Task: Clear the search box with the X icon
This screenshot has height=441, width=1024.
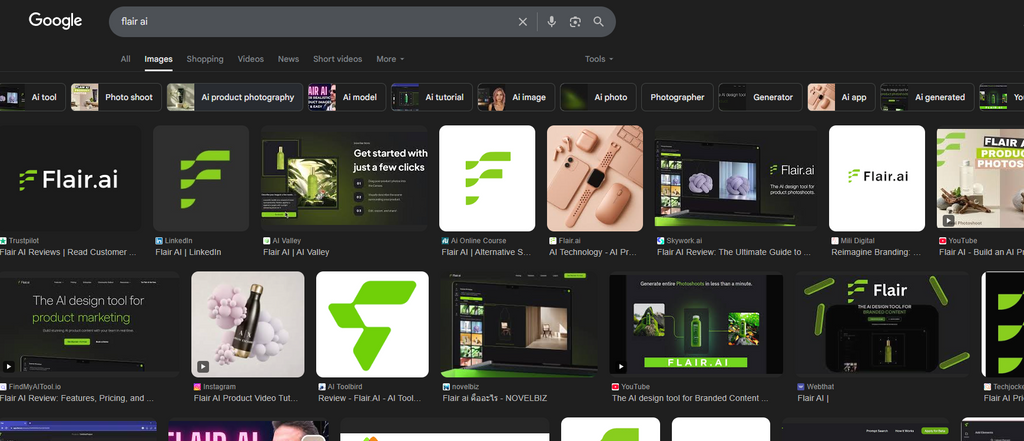Action: pos(522,22)
